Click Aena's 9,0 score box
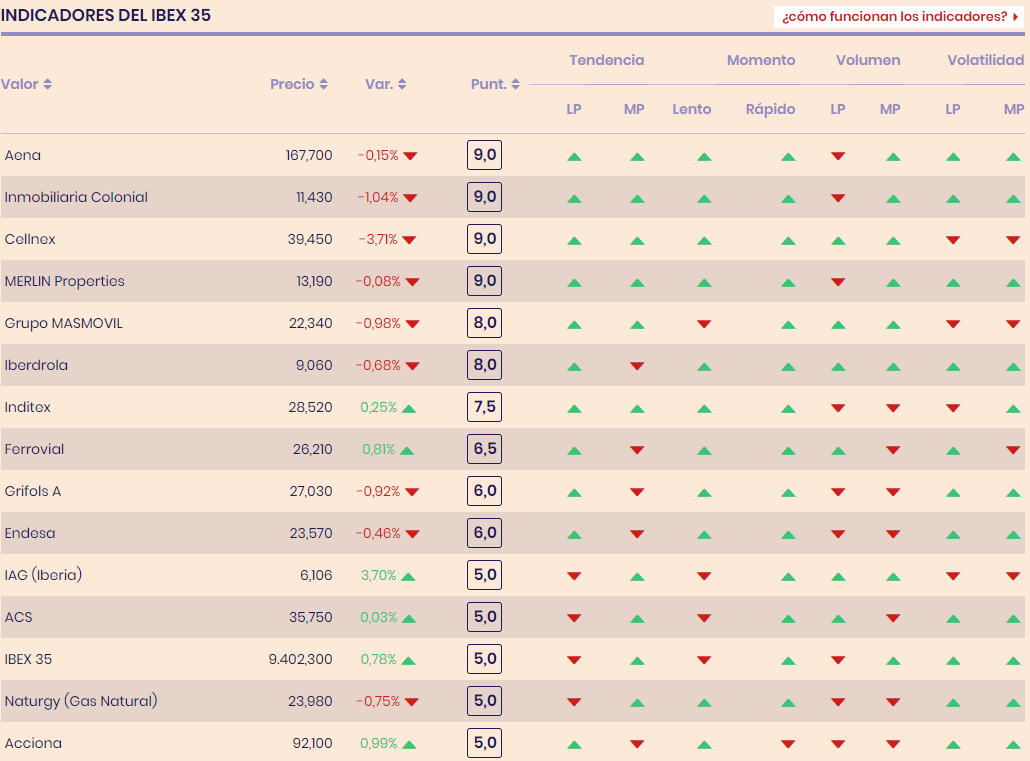 (484, 156)
